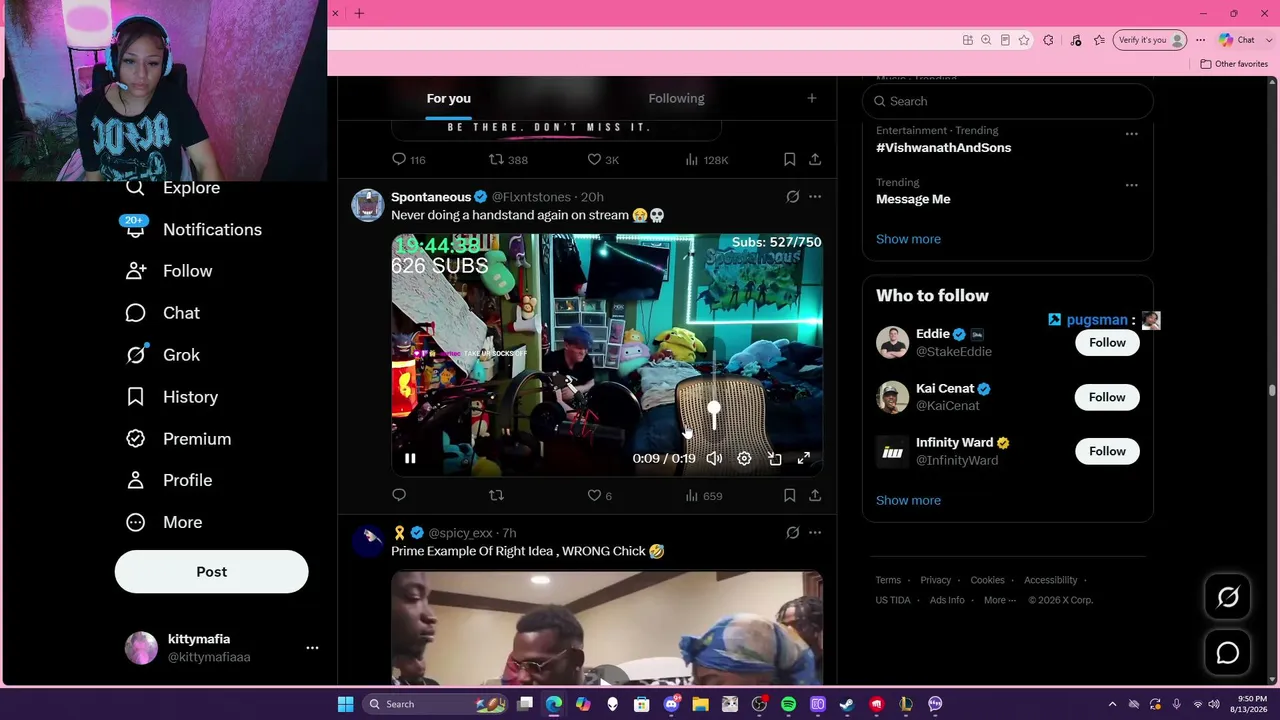
Task: Bookmark the Spontaneous handstand post
Action: pyautogui.click(x=789, y=495)
